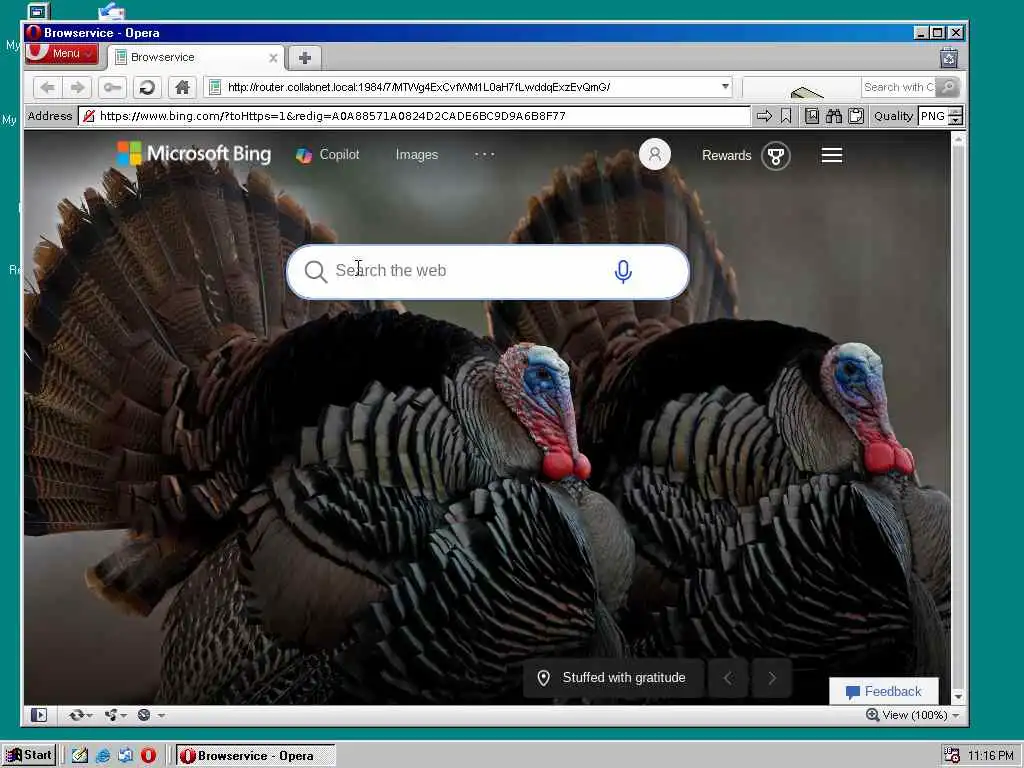Open the Bing hamburger settings menu
1024x768 pixels.
pos(832,155)
